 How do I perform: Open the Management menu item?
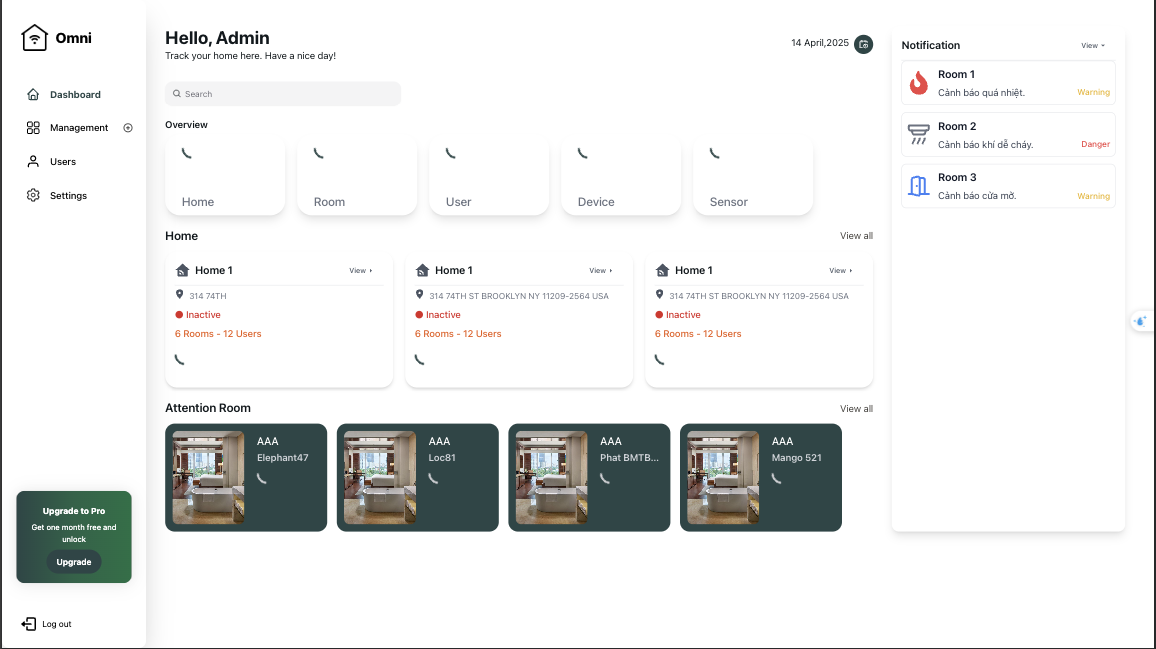point(79,128)
